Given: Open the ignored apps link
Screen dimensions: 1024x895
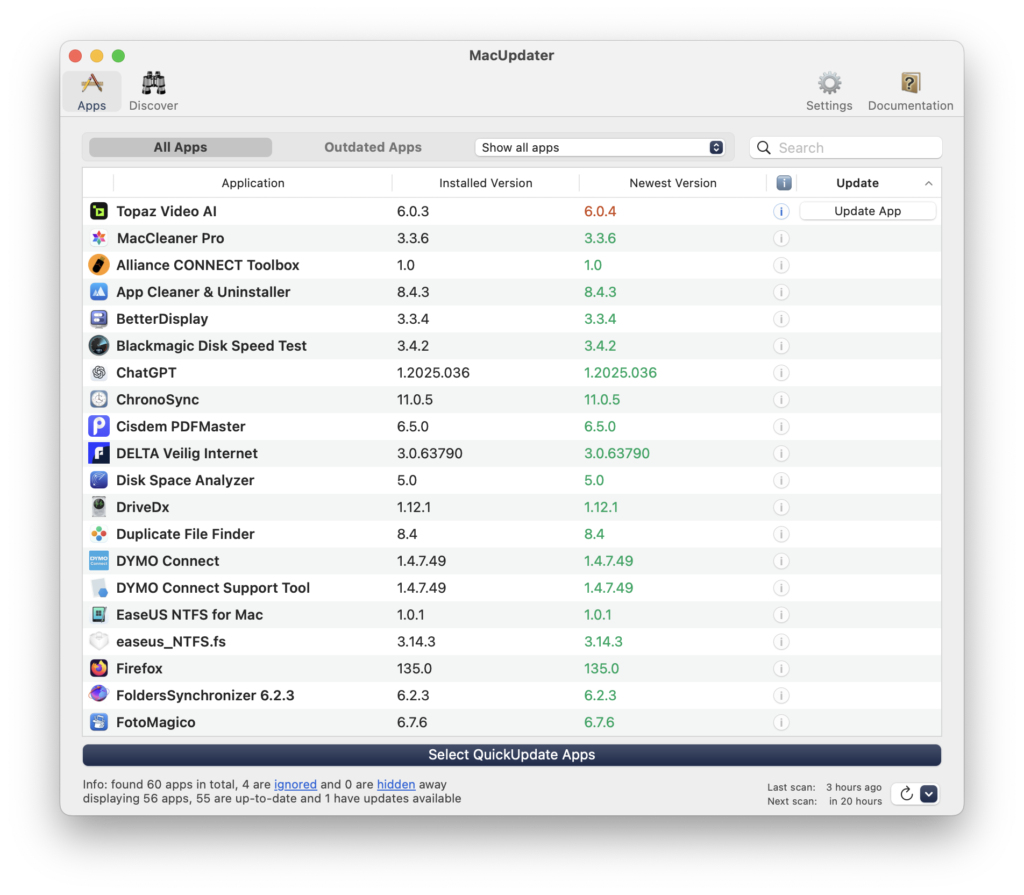Looking at the screenshot, I should [295, 784].
